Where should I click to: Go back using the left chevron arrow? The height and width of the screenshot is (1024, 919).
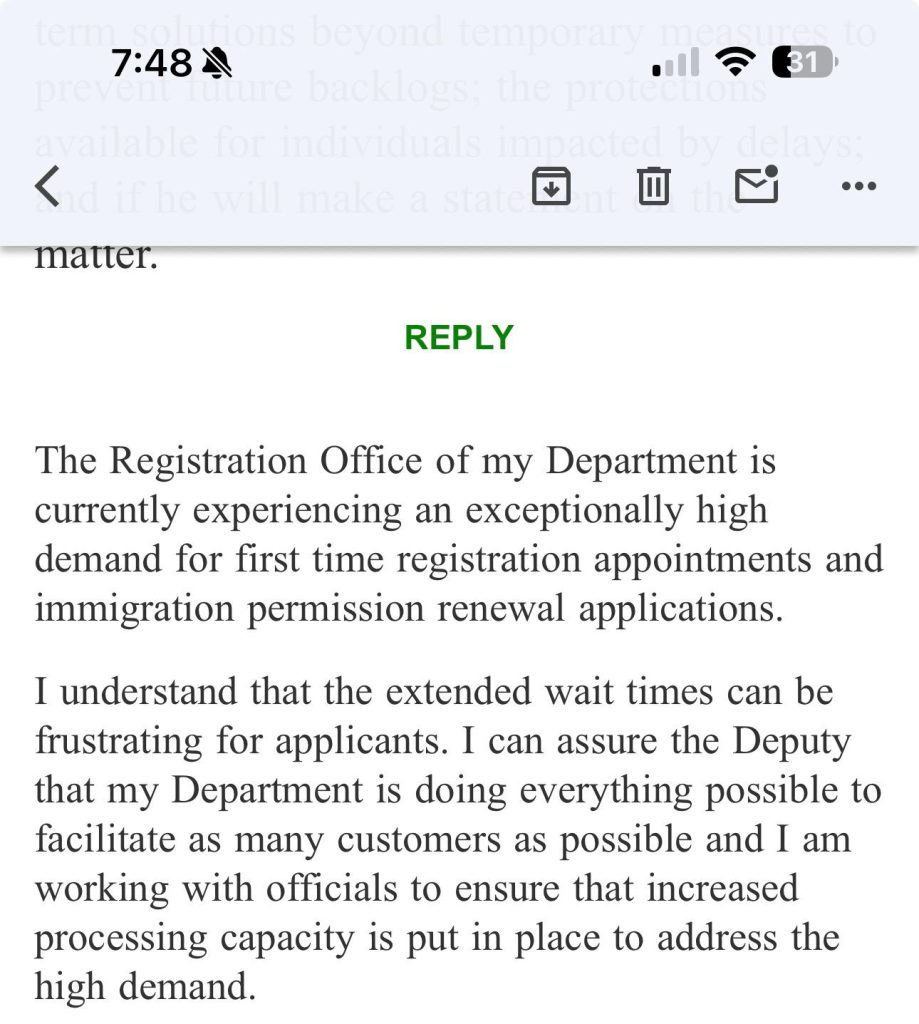(x=47, y=186)
